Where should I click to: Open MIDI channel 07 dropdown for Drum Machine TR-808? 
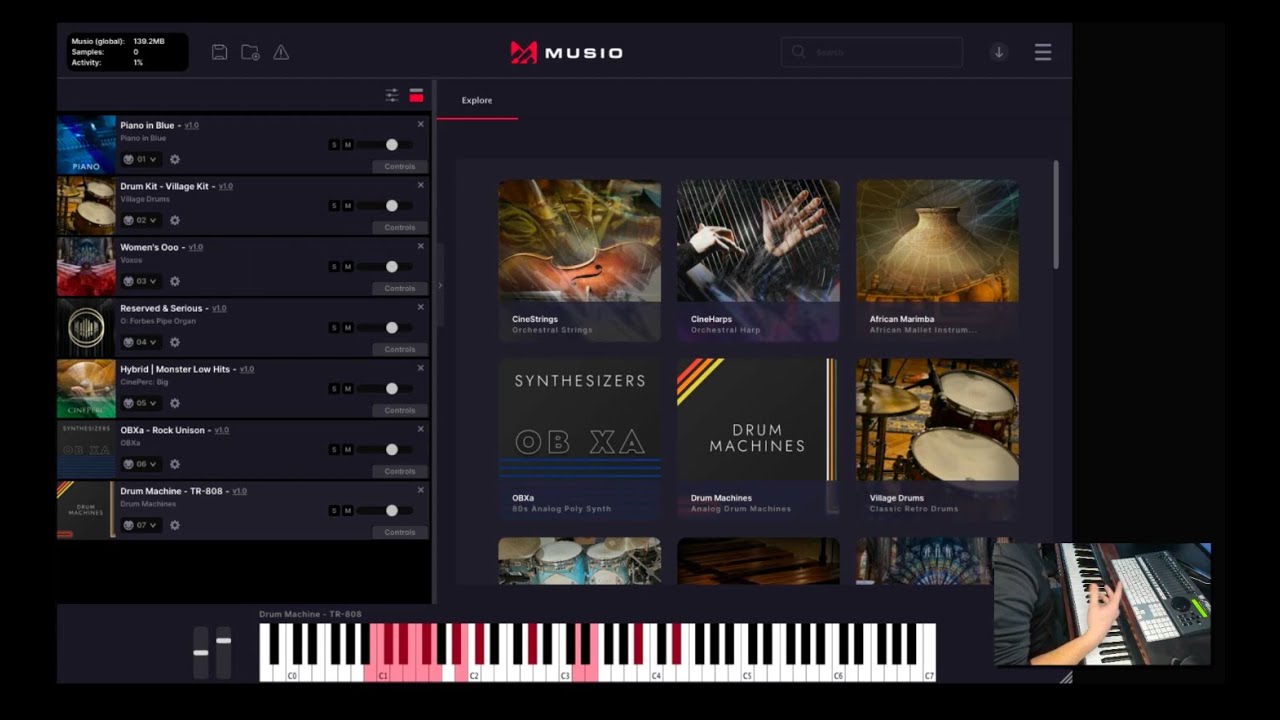click(141, 525)
